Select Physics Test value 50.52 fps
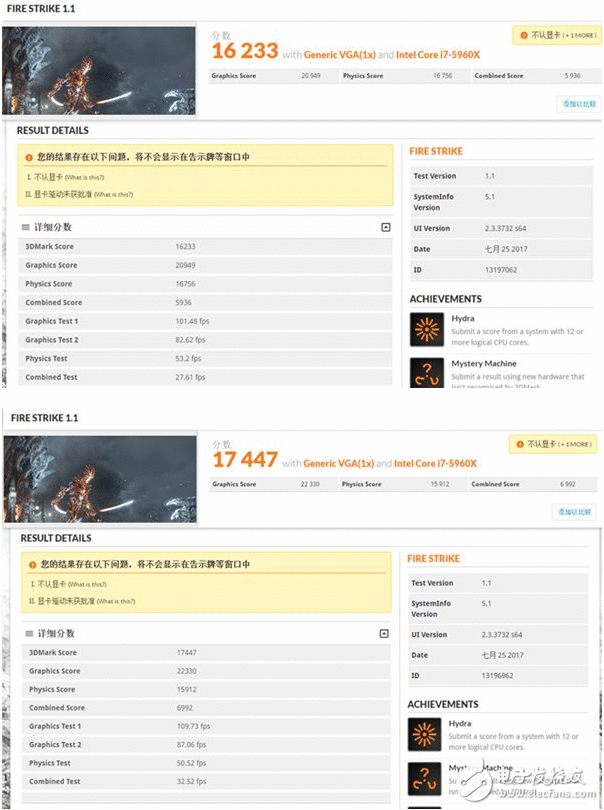604x810 pixels. coord(191,763)
